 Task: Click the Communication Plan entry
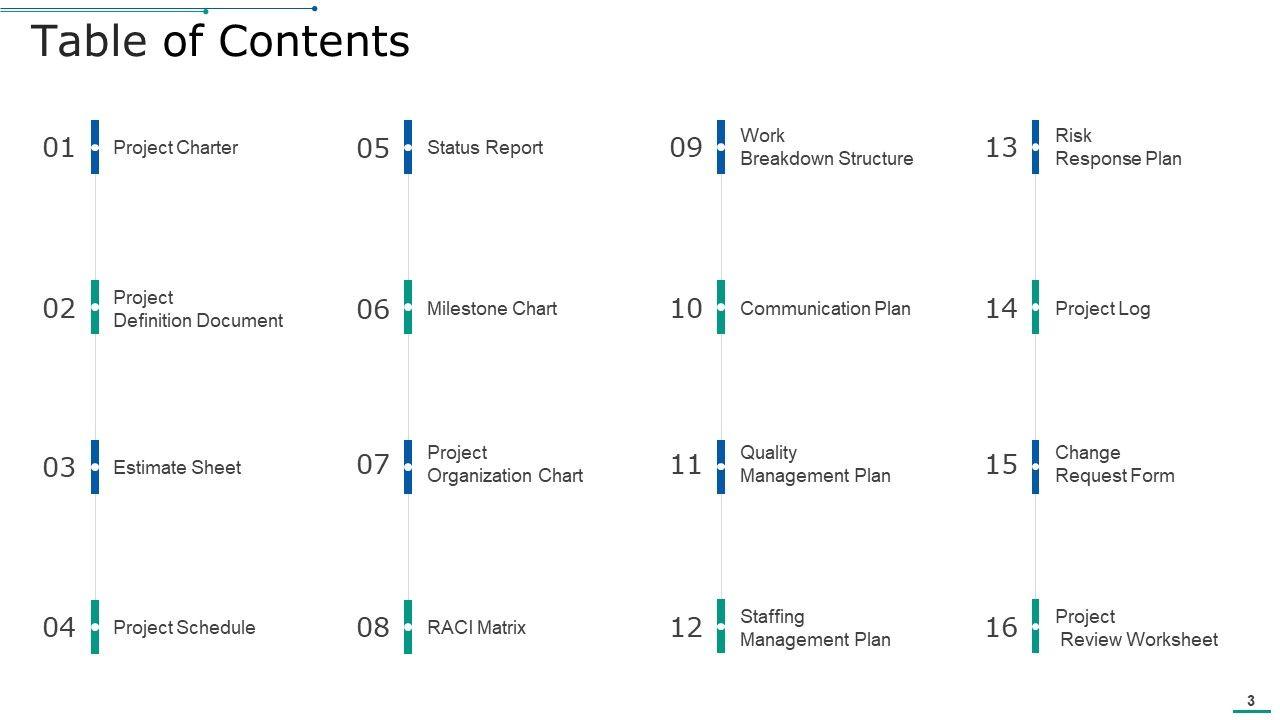pos(825,309)
